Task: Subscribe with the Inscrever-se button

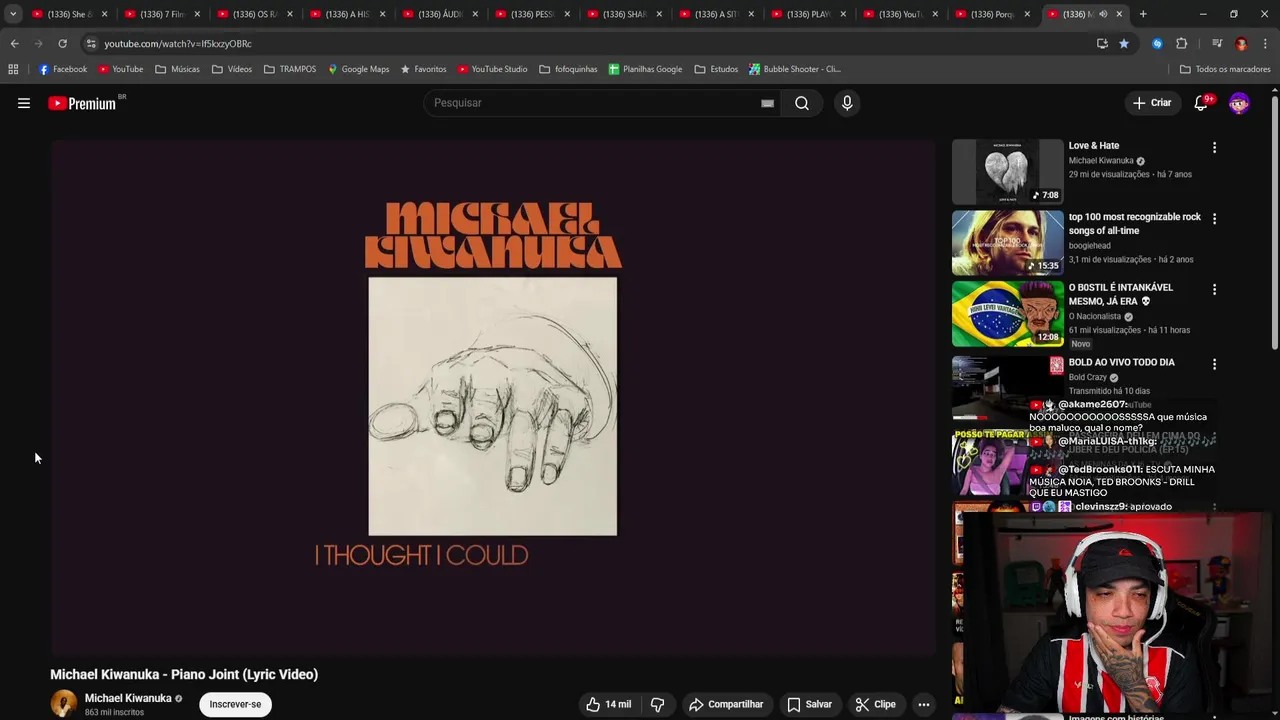Action: pos(235,704)
